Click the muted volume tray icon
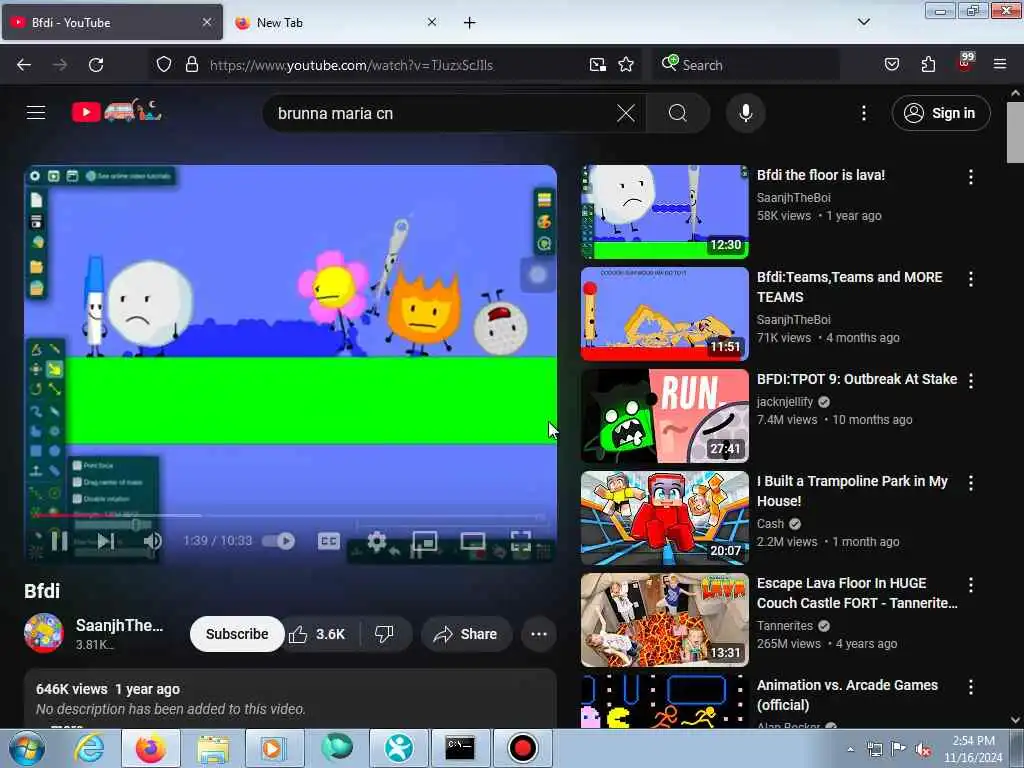 pyautogui.click(x=923, y=750)
